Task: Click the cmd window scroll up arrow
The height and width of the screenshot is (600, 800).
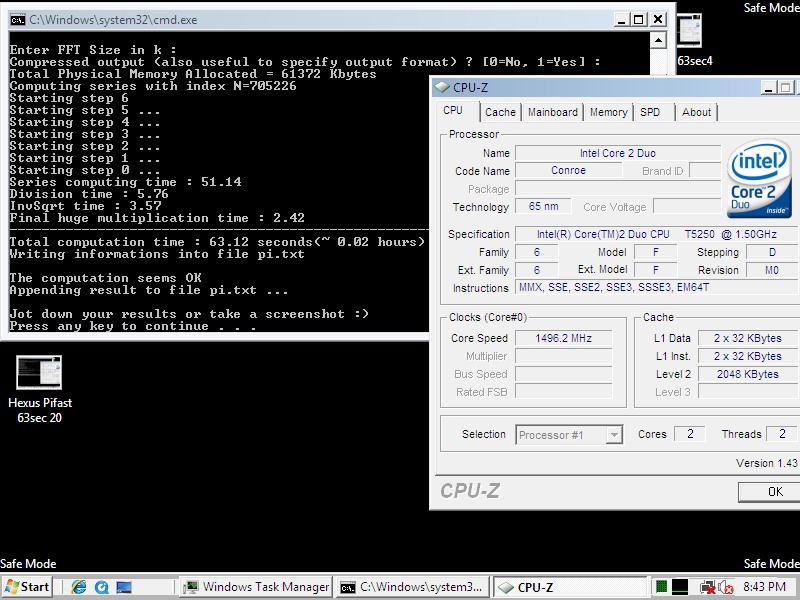Action: (x=658, y=40)
